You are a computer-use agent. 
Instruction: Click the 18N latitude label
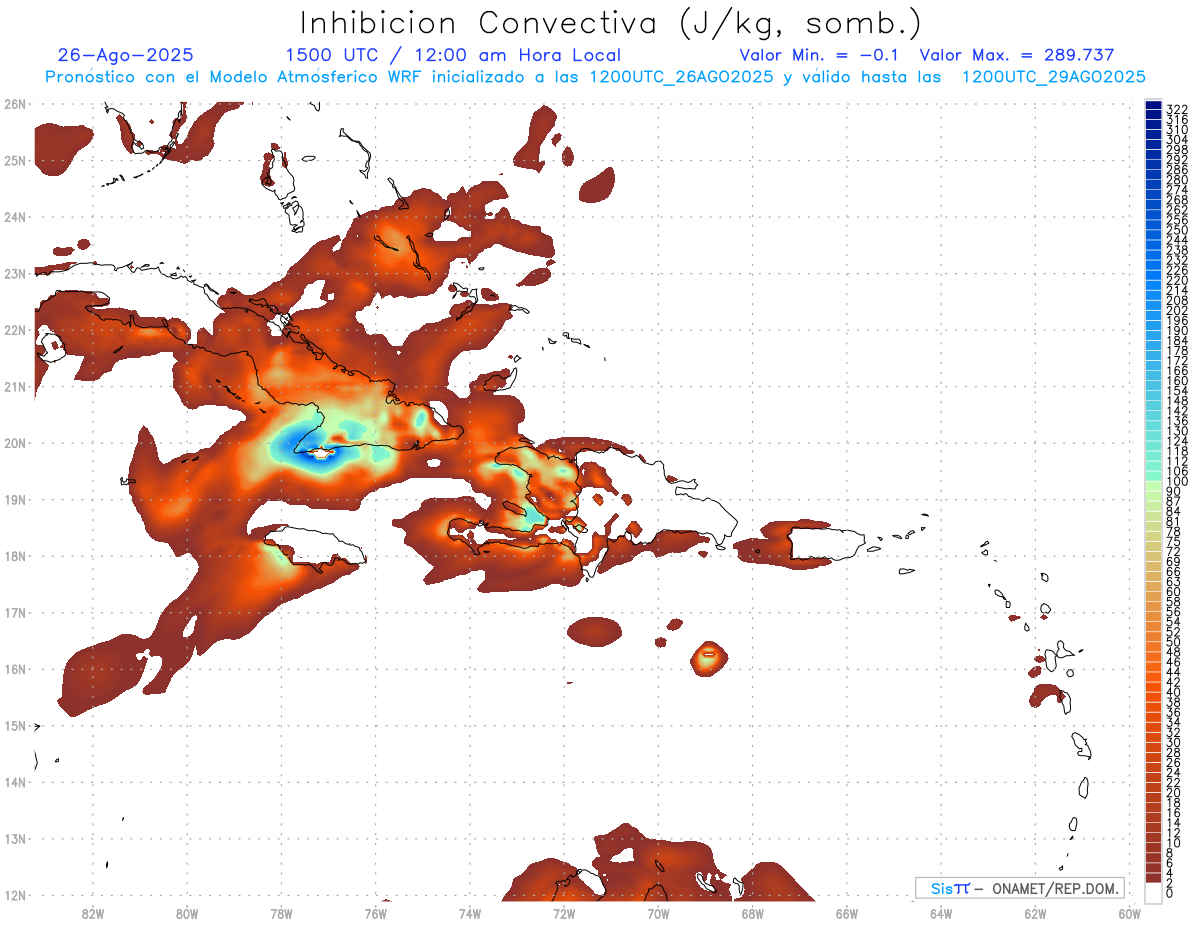pos(14,556)
